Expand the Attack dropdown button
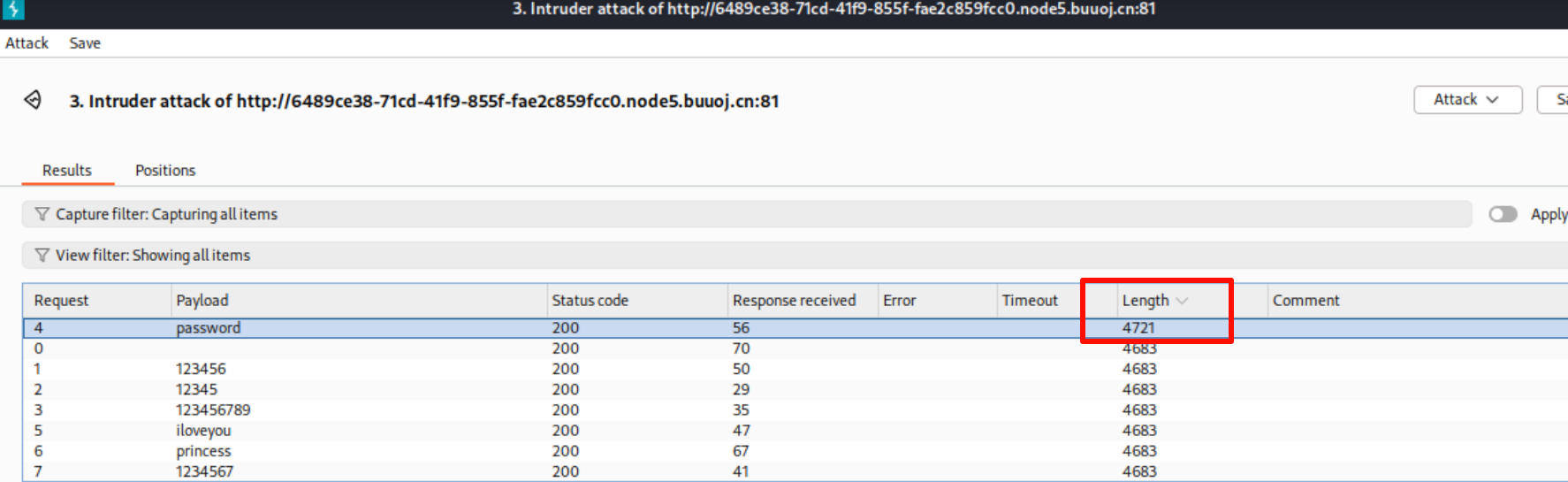This screenshot has width=1568, height=482. [1467, 100]
